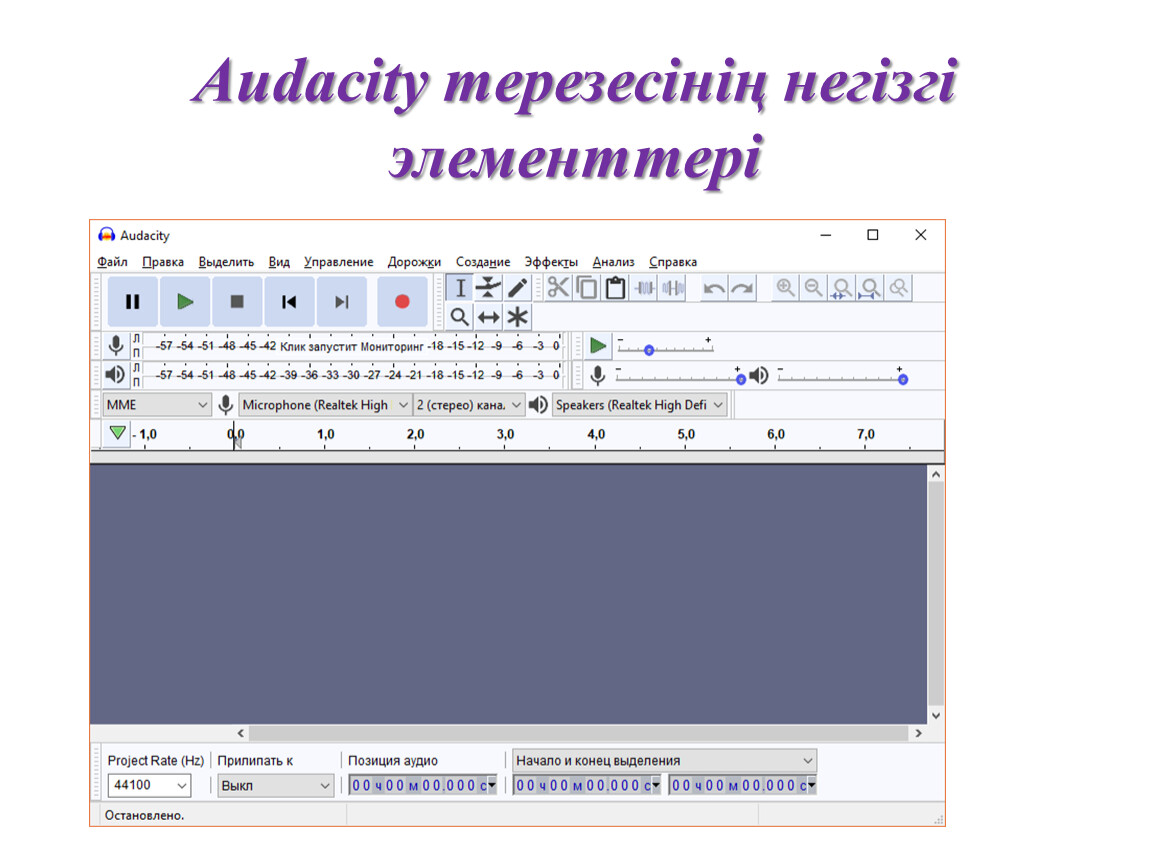Maximize the Audacity window
Viewport: 1150px width, 864px height.
coord(873,235)
